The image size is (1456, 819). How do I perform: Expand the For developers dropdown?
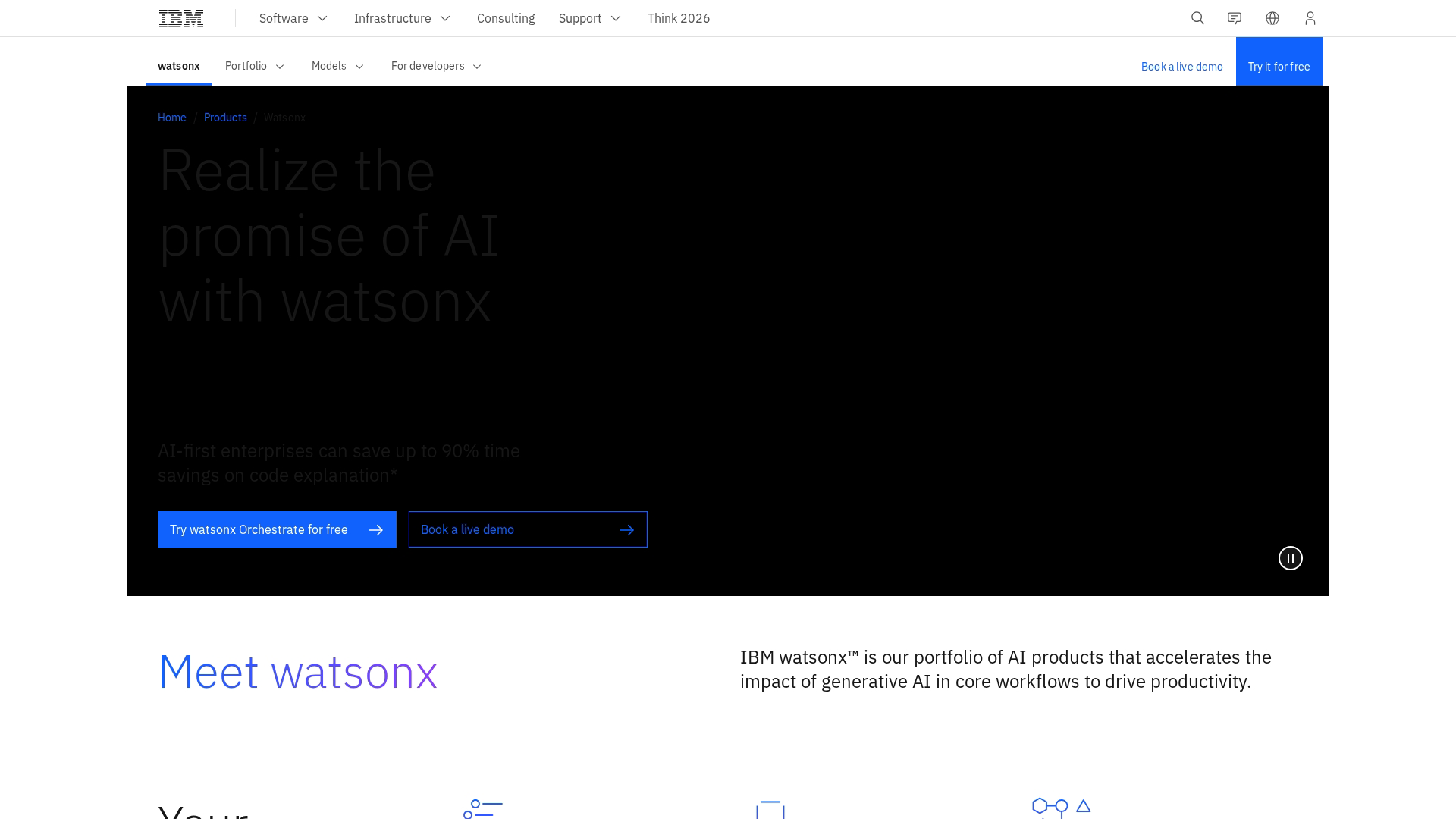pyautogui.click(x=435, y=66)
